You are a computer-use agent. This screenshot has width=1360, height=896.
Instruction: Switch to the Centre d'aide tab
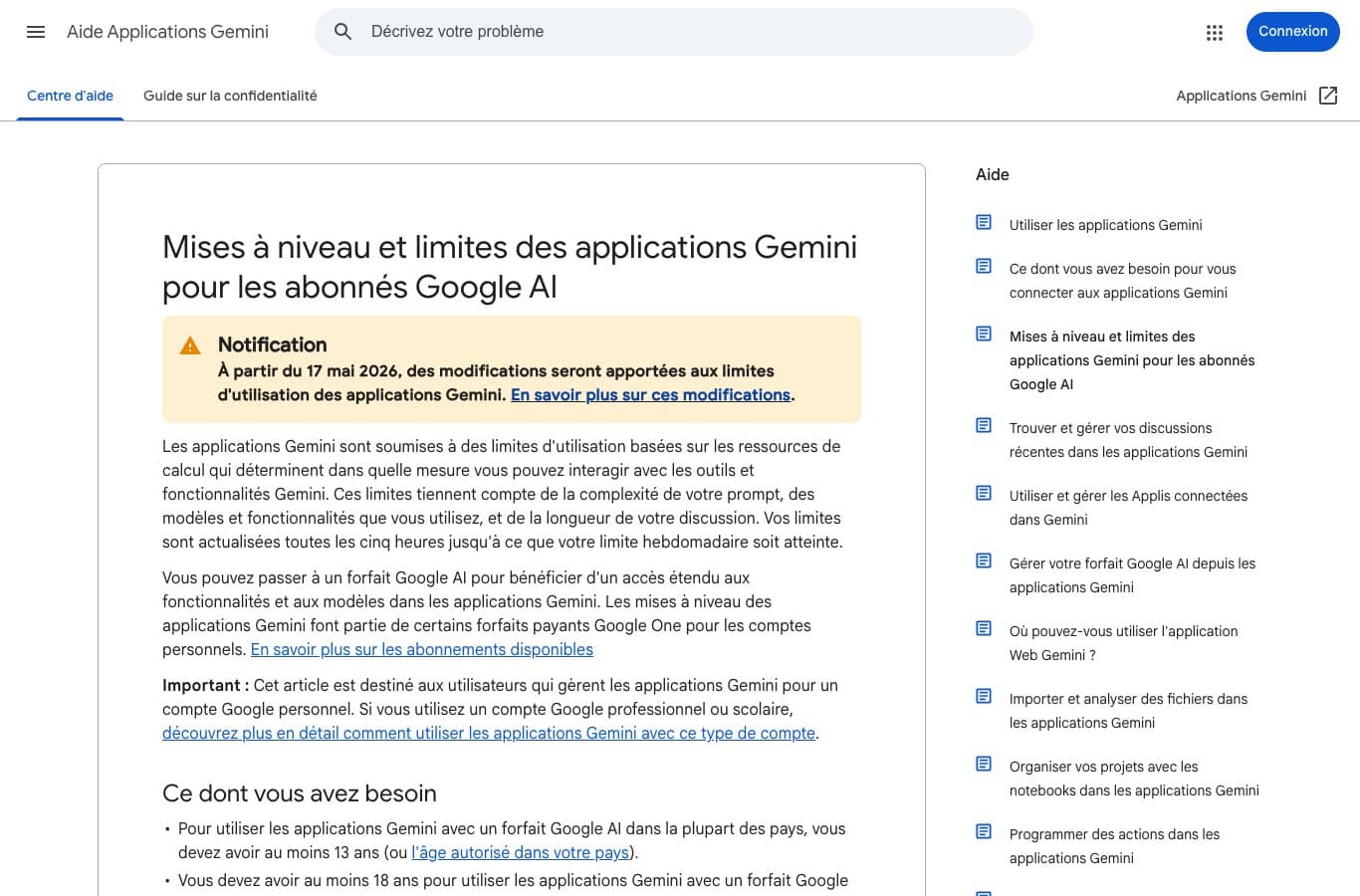pos(70,96)
